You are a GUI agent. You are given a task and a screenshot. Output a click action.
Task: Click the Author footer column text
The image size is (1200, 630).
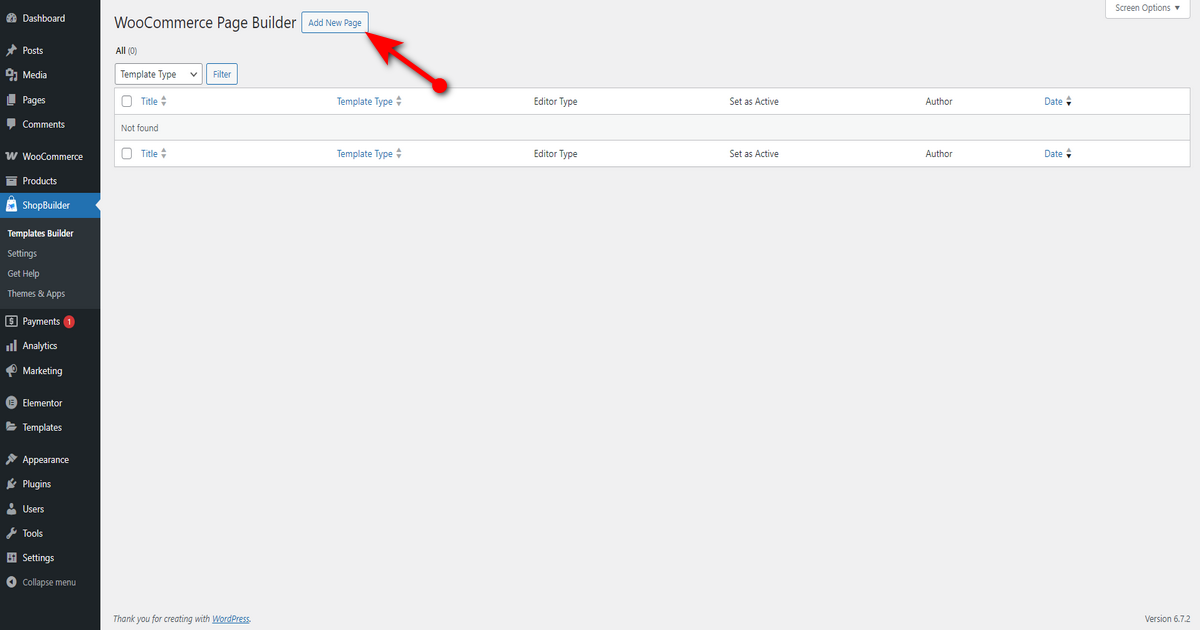point(939,154)
